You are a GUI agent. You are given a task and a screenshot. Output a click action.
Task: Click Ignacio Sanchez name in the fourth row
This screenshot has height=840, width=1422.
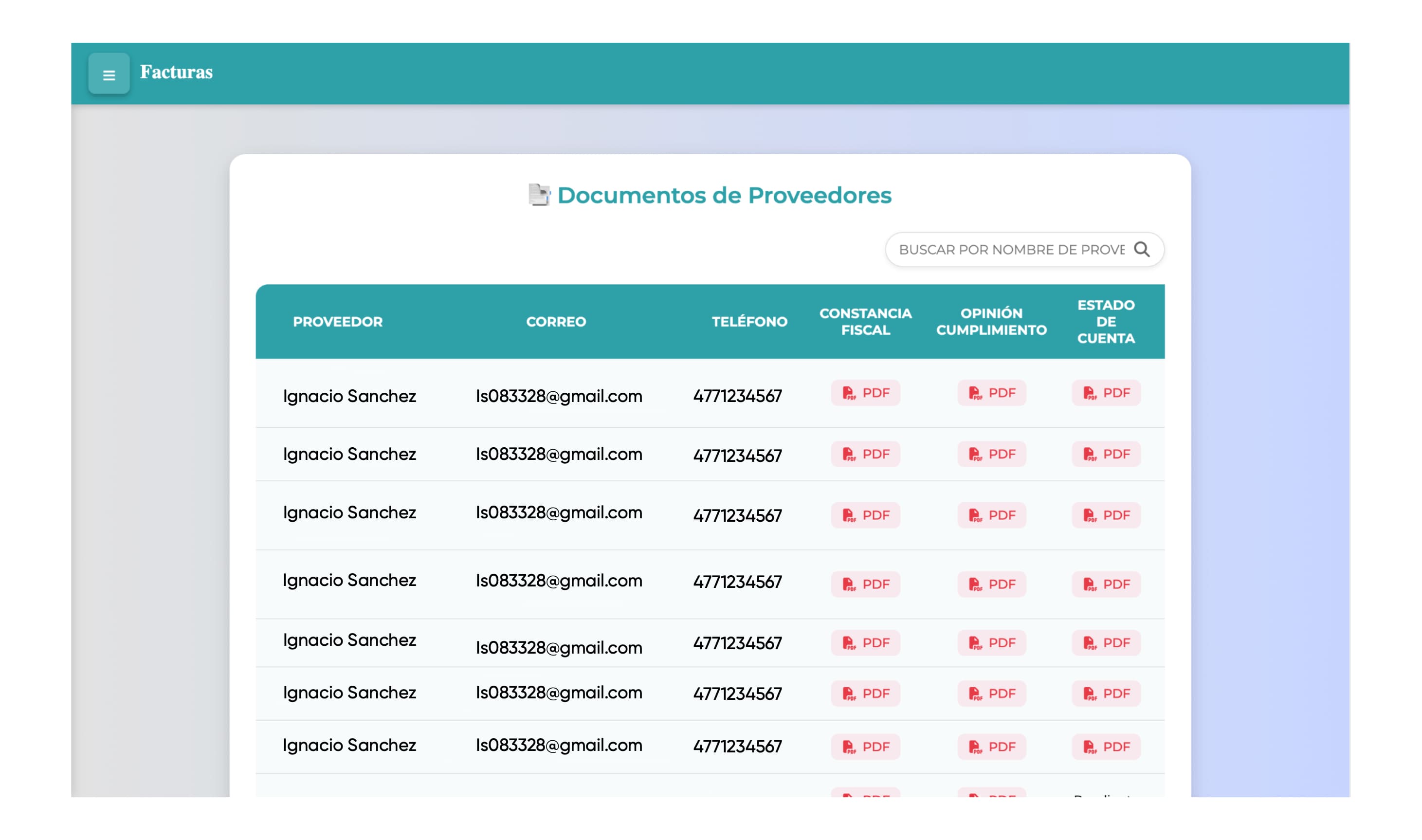pyautogui.click(x=350, y=581)
